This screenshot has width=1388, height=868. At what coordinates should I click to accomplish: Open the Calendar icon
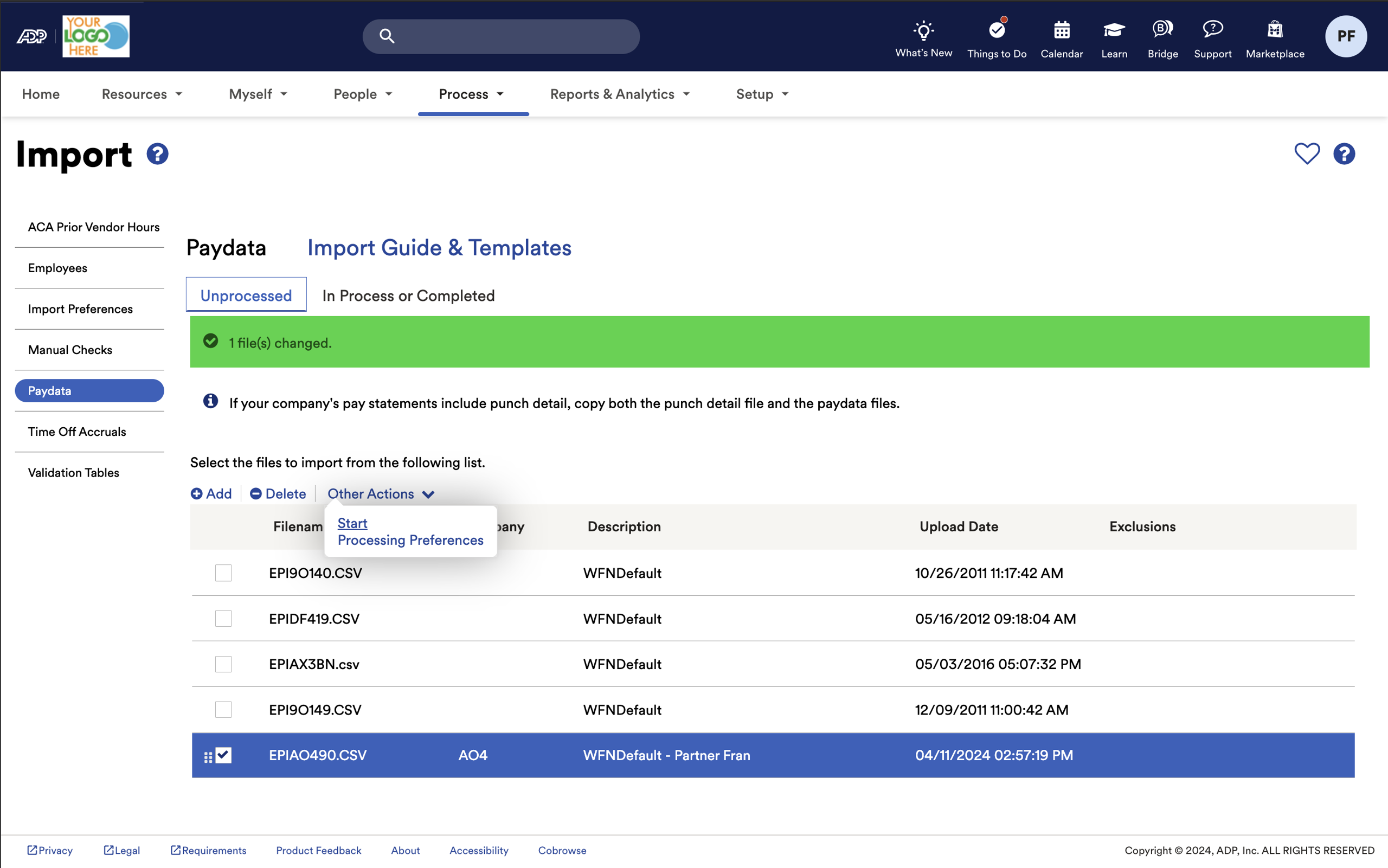coord(1062,30)
